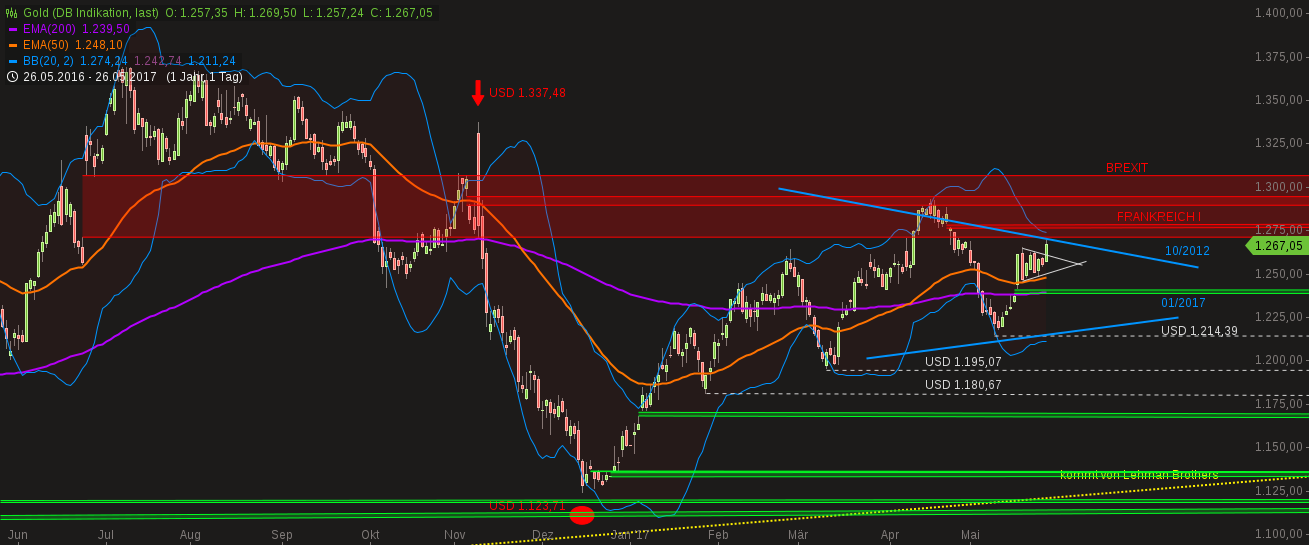Select the EMA(200) 1.239,50 legend entry
1309x545 pixels.
click(x=76, y=29)
